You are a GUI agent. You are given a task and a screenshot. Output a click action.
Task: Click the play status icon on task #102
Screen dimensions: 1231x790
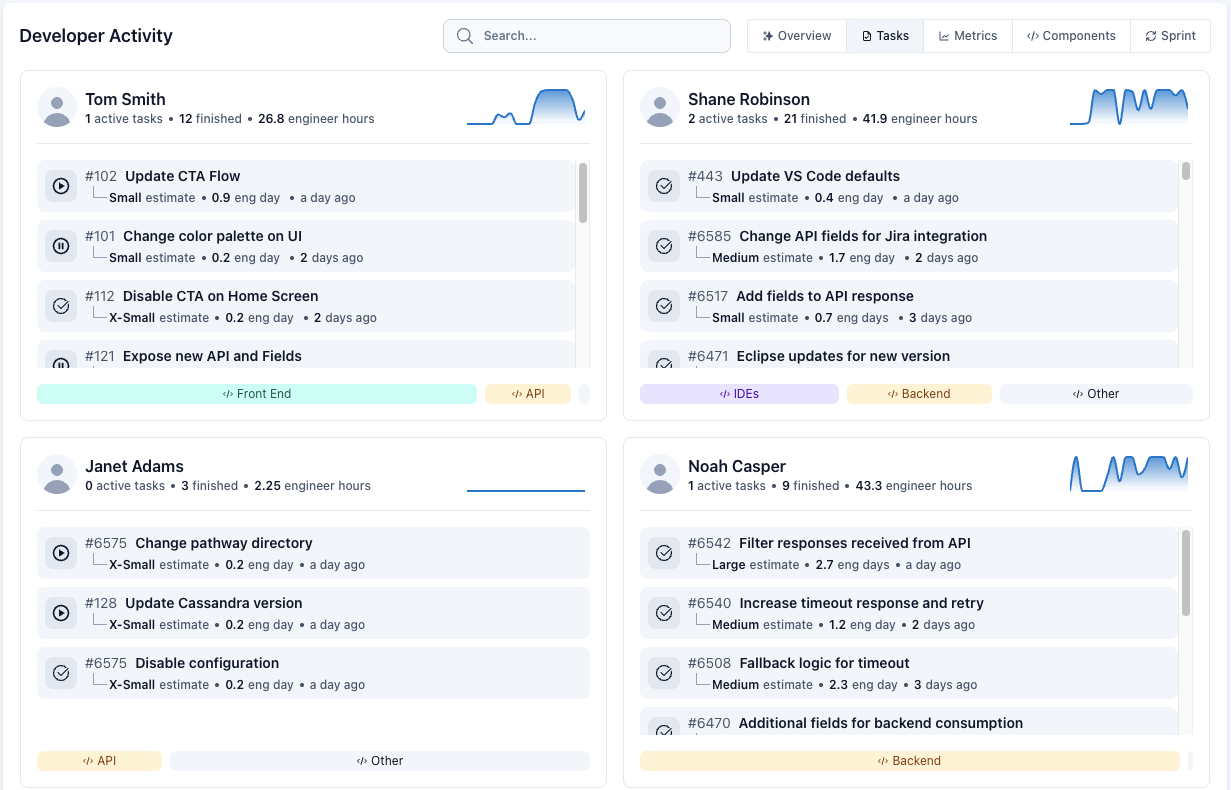[60, 186]
